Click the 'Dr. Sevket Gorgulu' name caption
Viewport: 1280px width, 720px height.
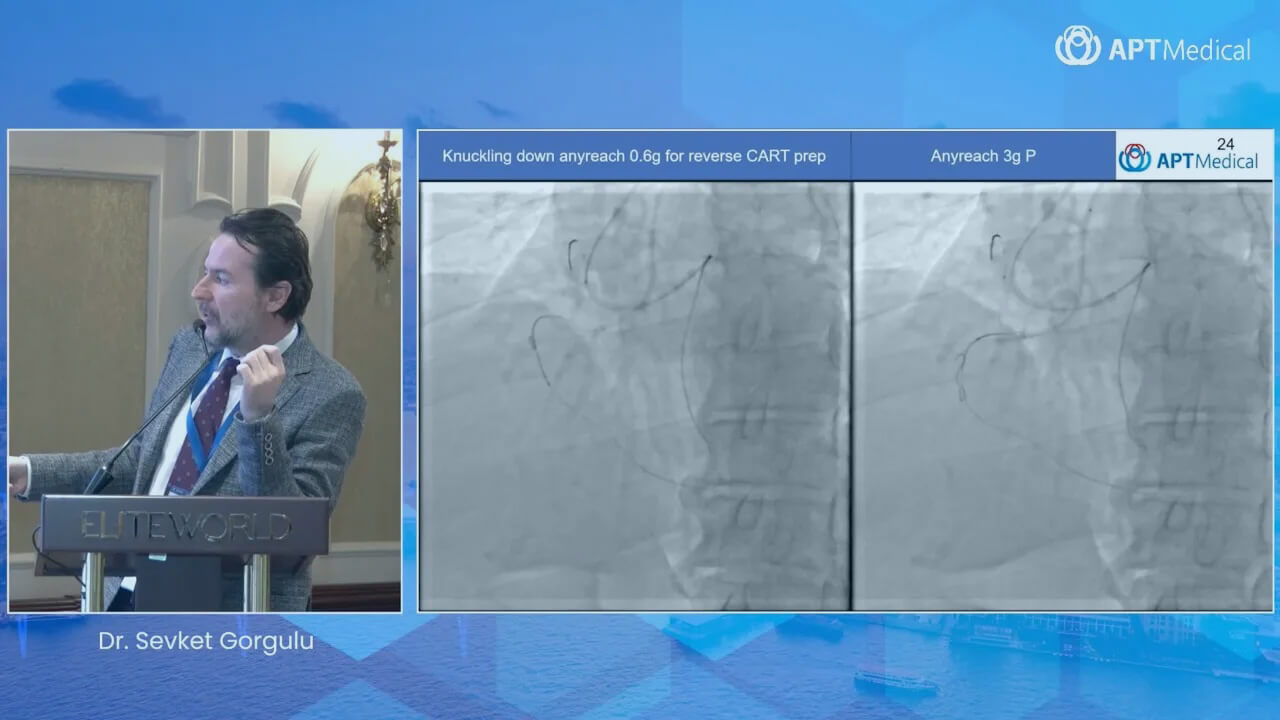click(x=206, y=641)
